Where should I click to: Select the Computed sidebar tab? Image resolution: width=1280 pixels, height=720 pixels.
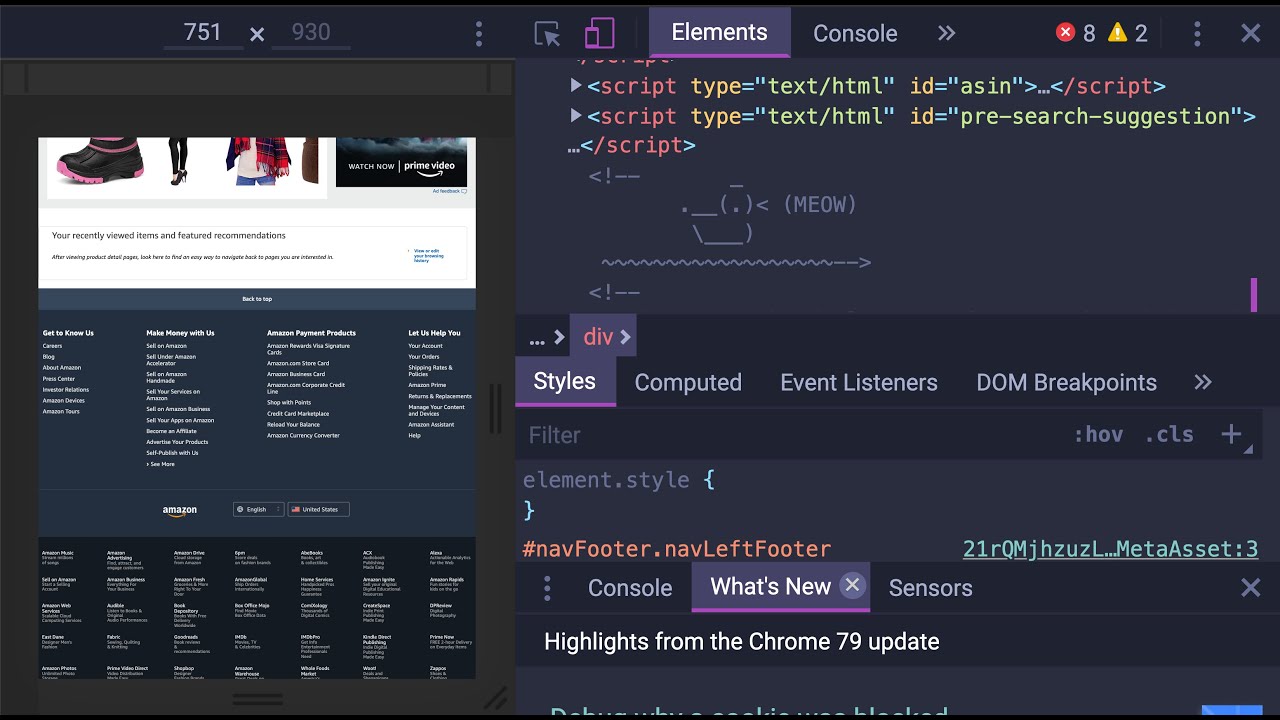pos(688,382)
